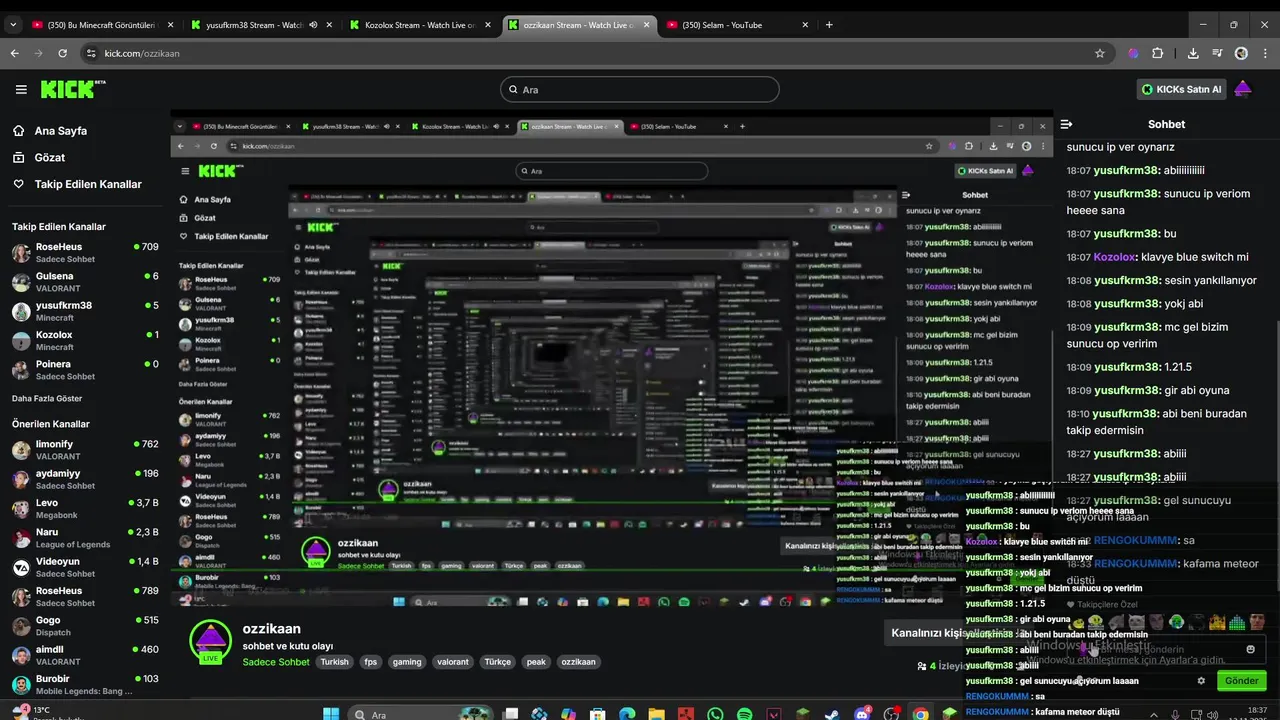This screenshot has width=1280, height=720.
Task: View site information icon in address bar
Action: [92, 53]
